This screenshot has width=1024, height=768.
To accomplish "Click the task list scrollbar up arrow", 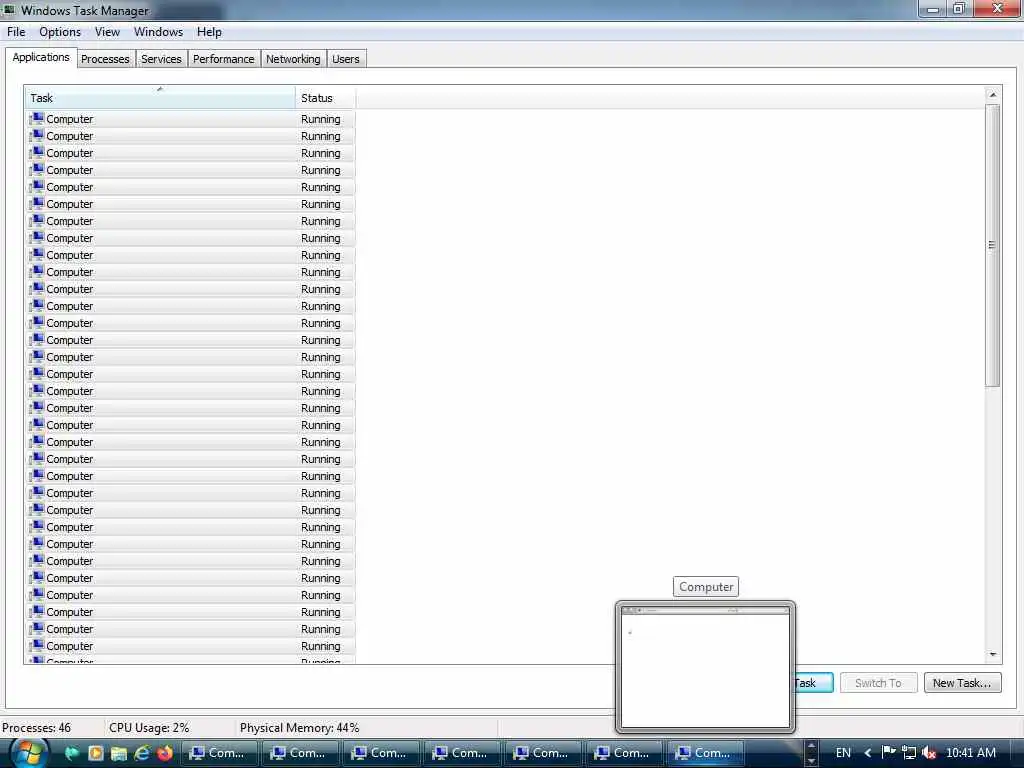I will tap(993, 95).
